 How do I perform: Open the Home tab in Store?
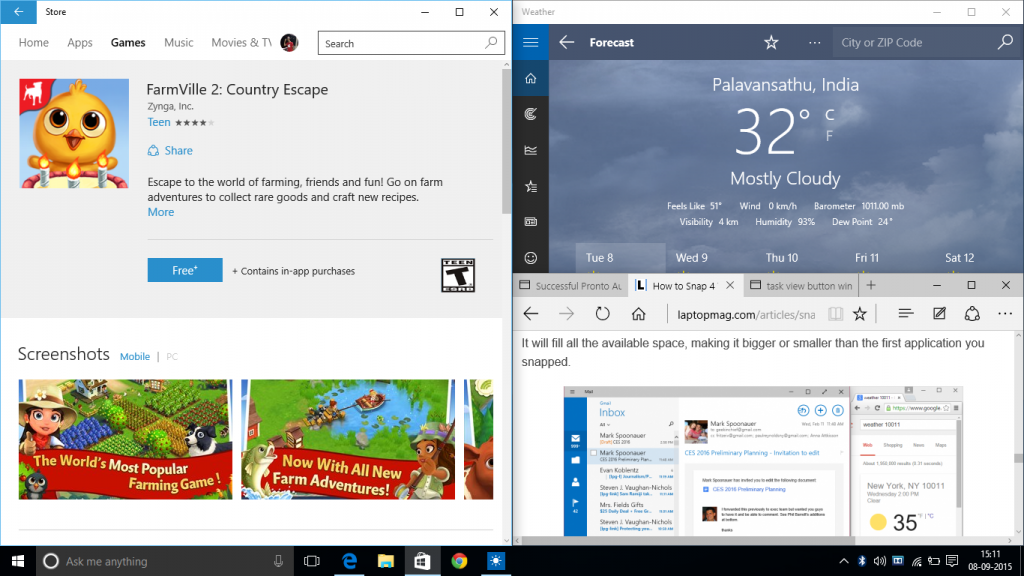point(33,42)
